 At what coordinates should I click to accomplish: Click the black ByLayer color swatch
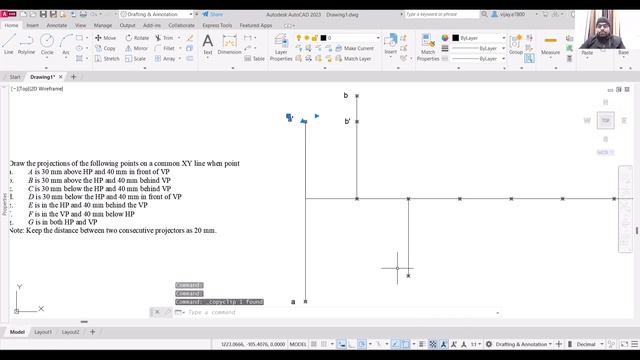[456, 38]
